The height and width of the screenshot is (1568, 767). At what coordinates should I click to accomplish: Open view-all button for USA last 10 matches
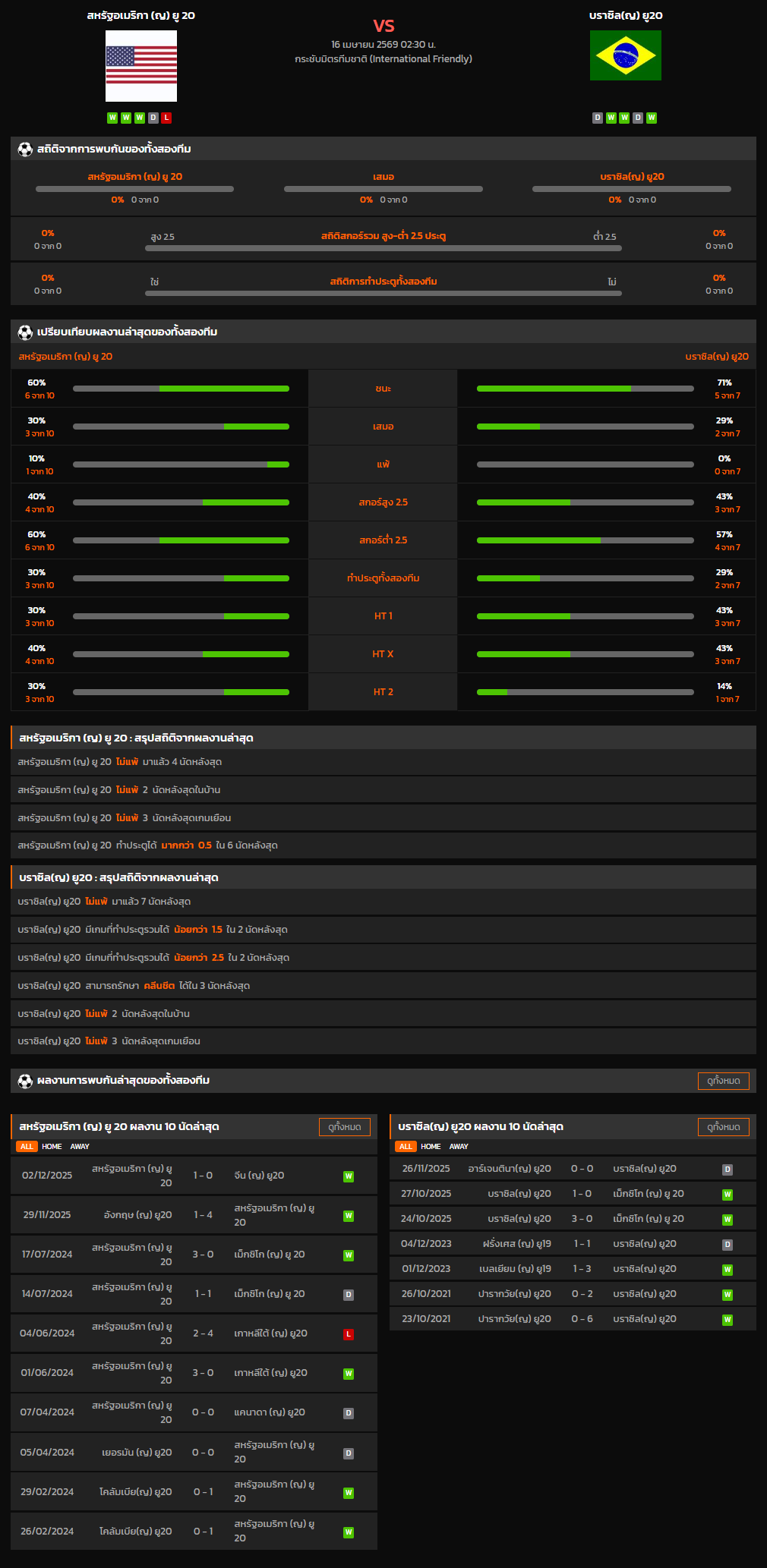(344, 1127)
